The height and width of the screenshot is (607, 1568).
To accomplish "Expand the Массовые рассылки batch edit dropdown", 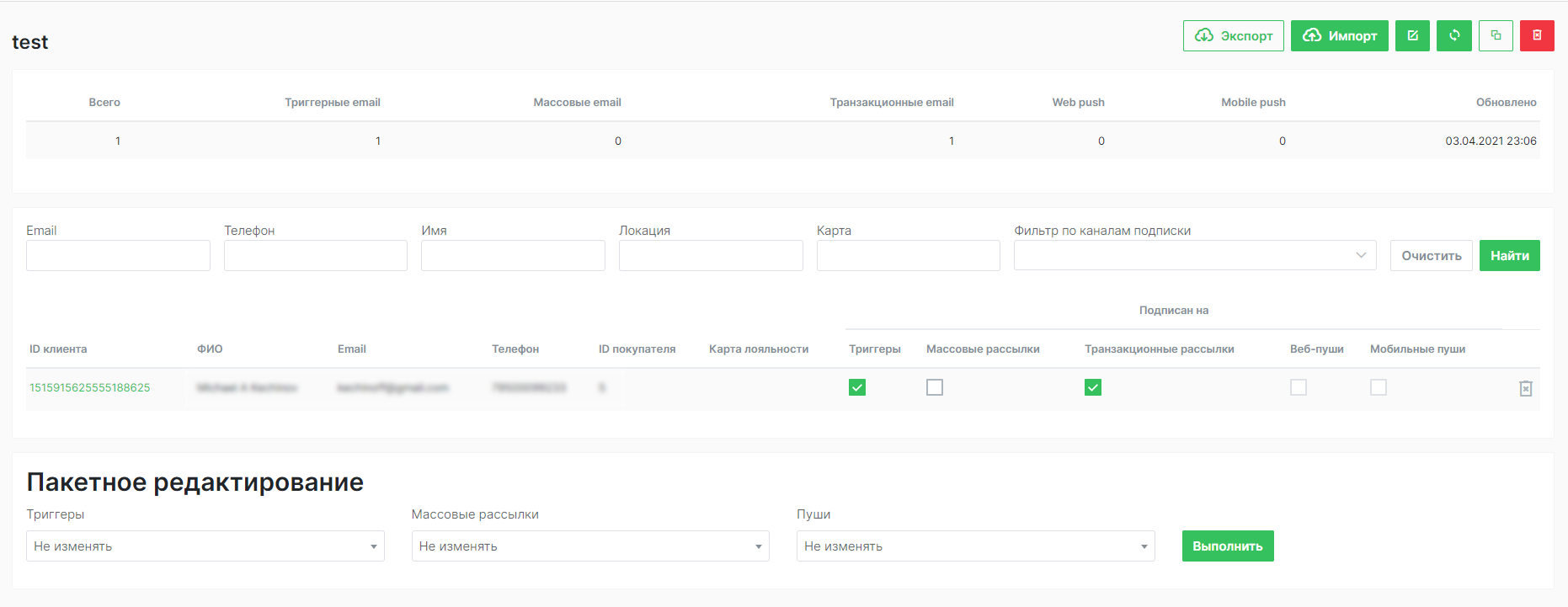I will [589, 546].
